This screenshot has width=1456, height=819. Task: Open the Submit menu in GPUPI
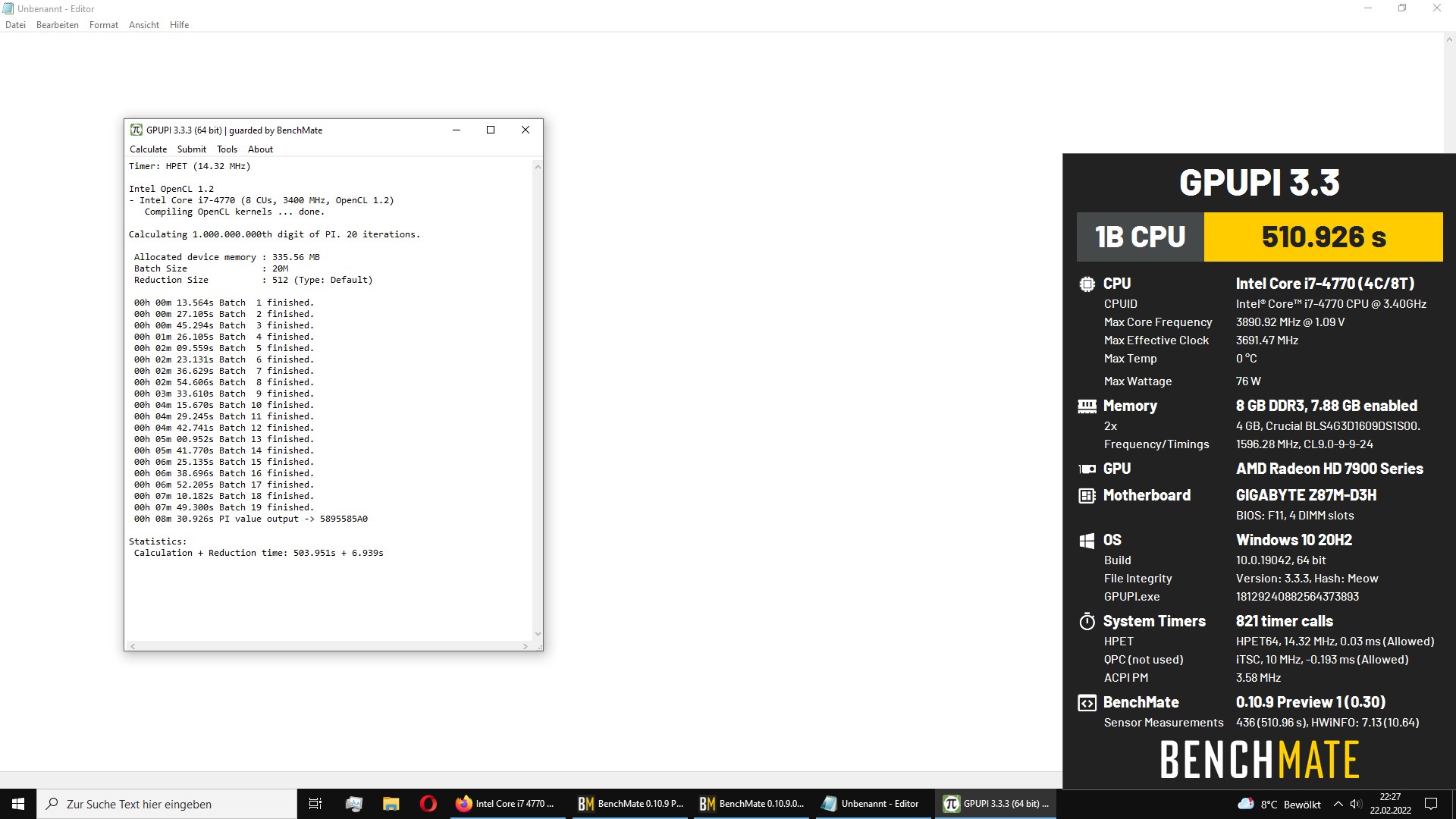point(191,149)
